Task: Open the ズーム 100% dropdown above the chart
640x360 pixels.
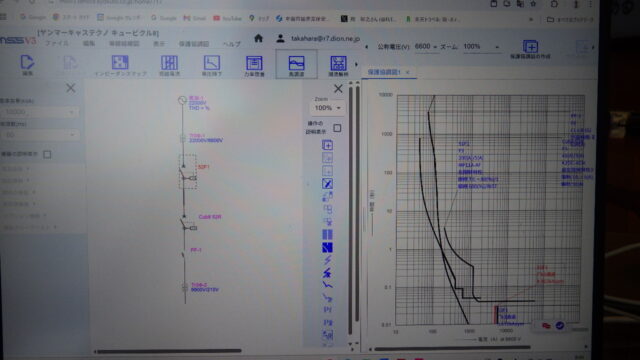Action: pos(481,47)
